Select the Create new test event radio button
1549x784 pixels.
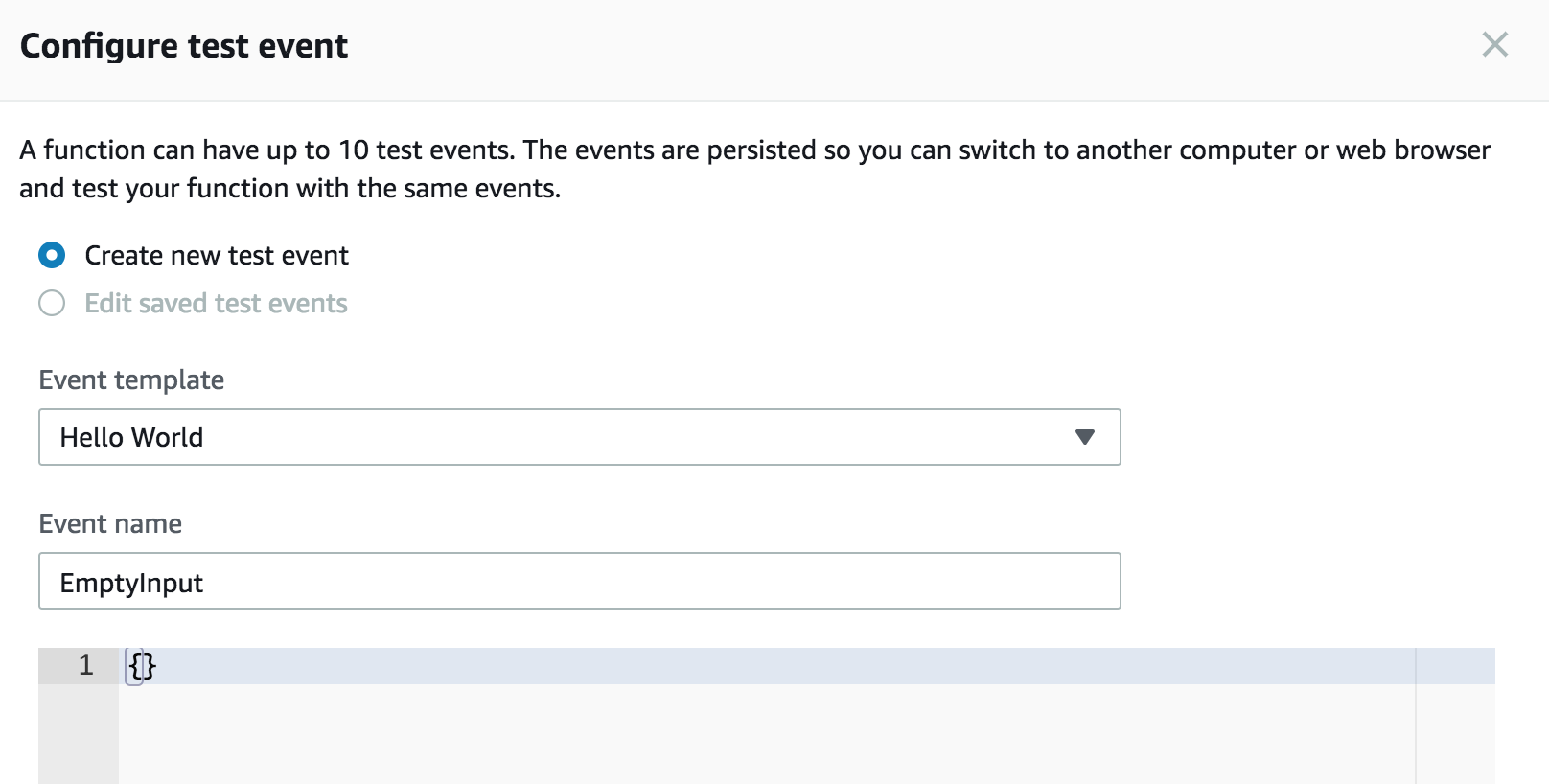click(x=52, y=255)
